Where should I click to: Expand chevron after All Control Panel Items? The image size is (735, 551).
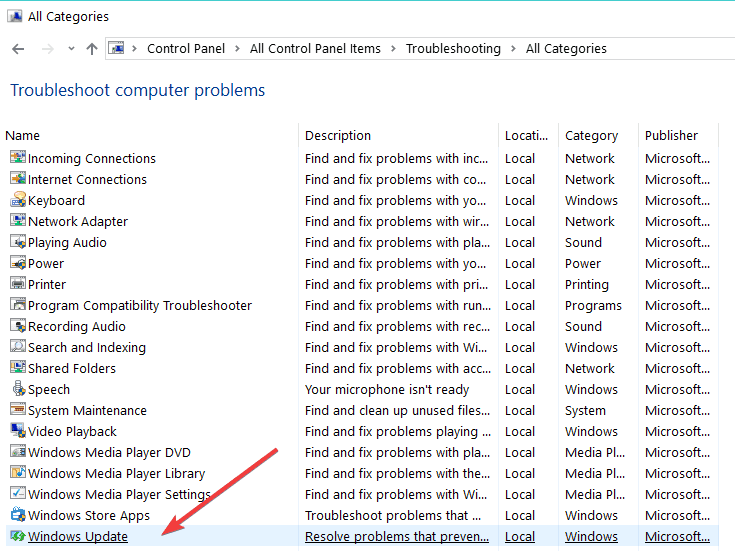coord(393,49)
